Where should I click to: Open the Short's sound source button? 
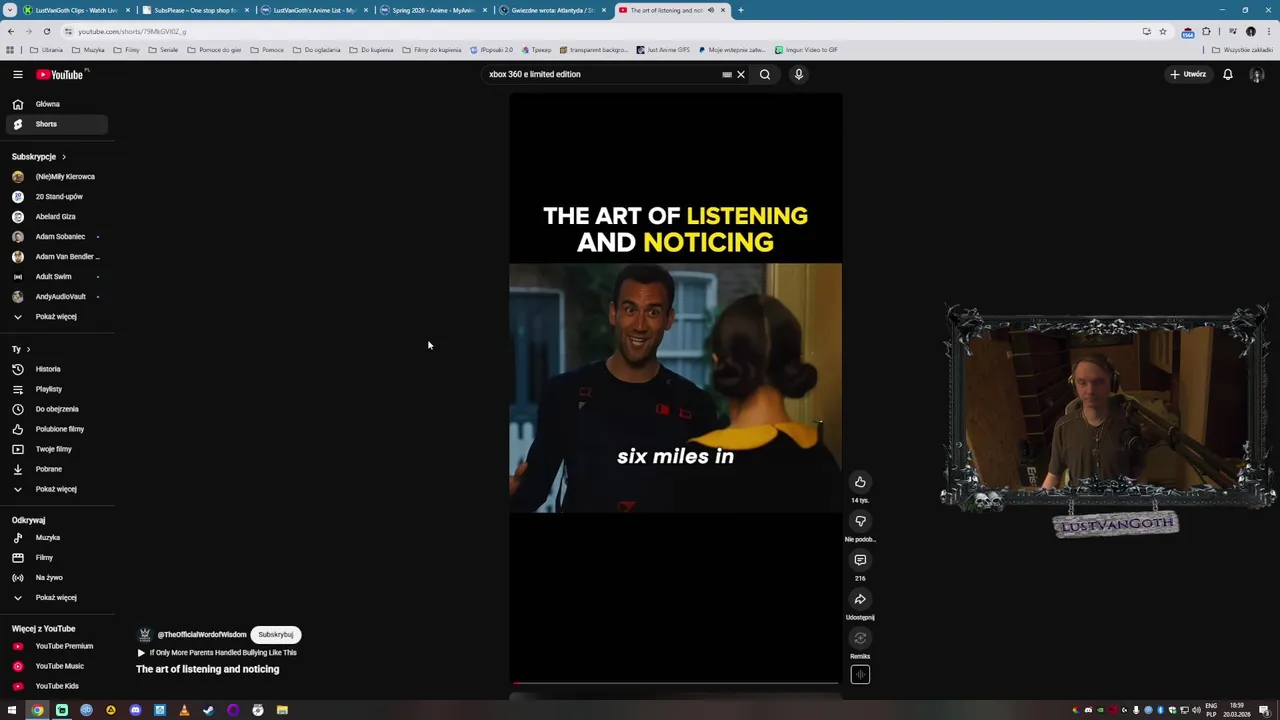click(860, 675)
